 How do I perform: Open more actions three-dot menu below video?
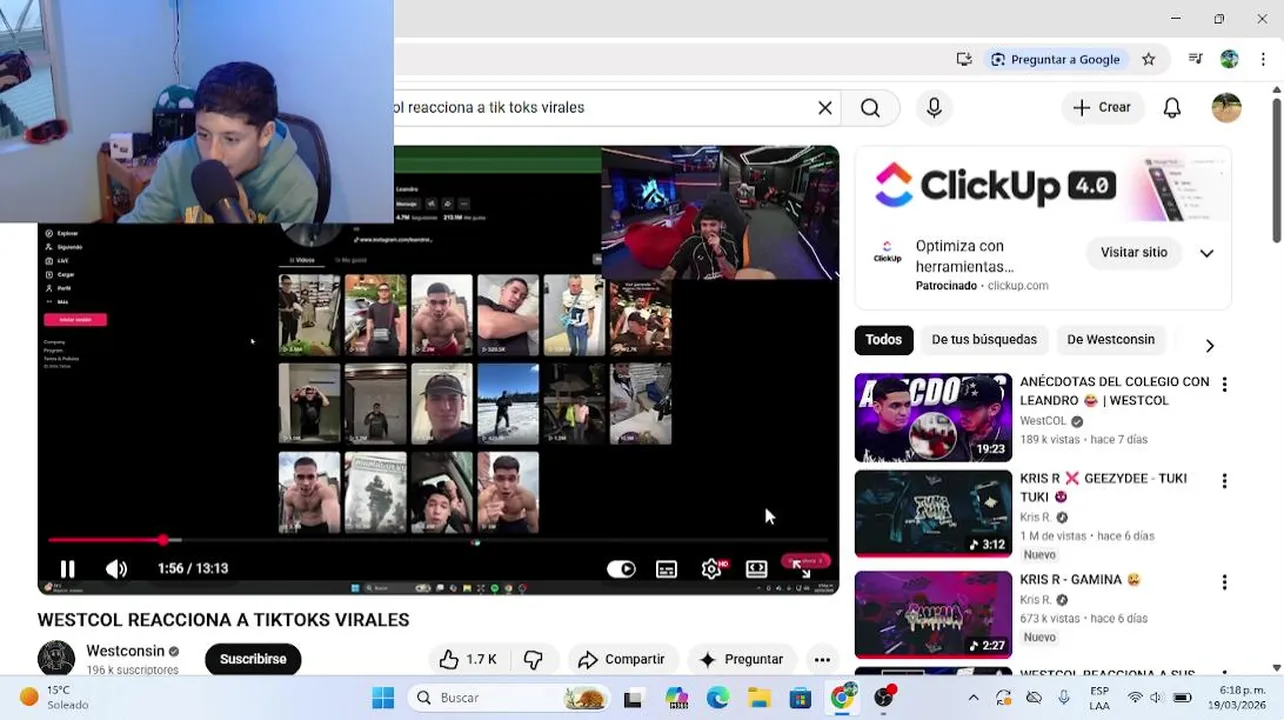[x=822, y=660]
